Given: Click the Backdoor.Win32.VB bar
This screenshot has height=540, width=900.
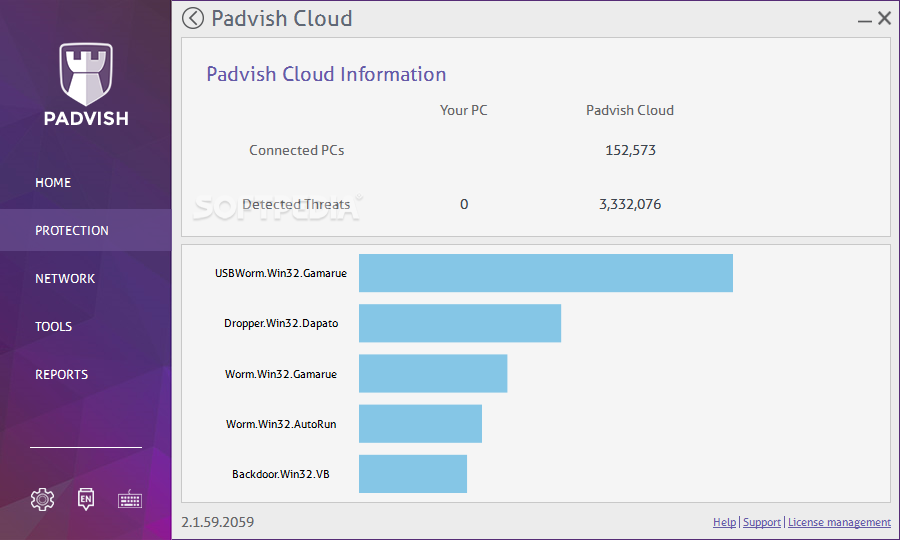Looking at the screenshot, I should pyautogui.click(x=413, y=474).
